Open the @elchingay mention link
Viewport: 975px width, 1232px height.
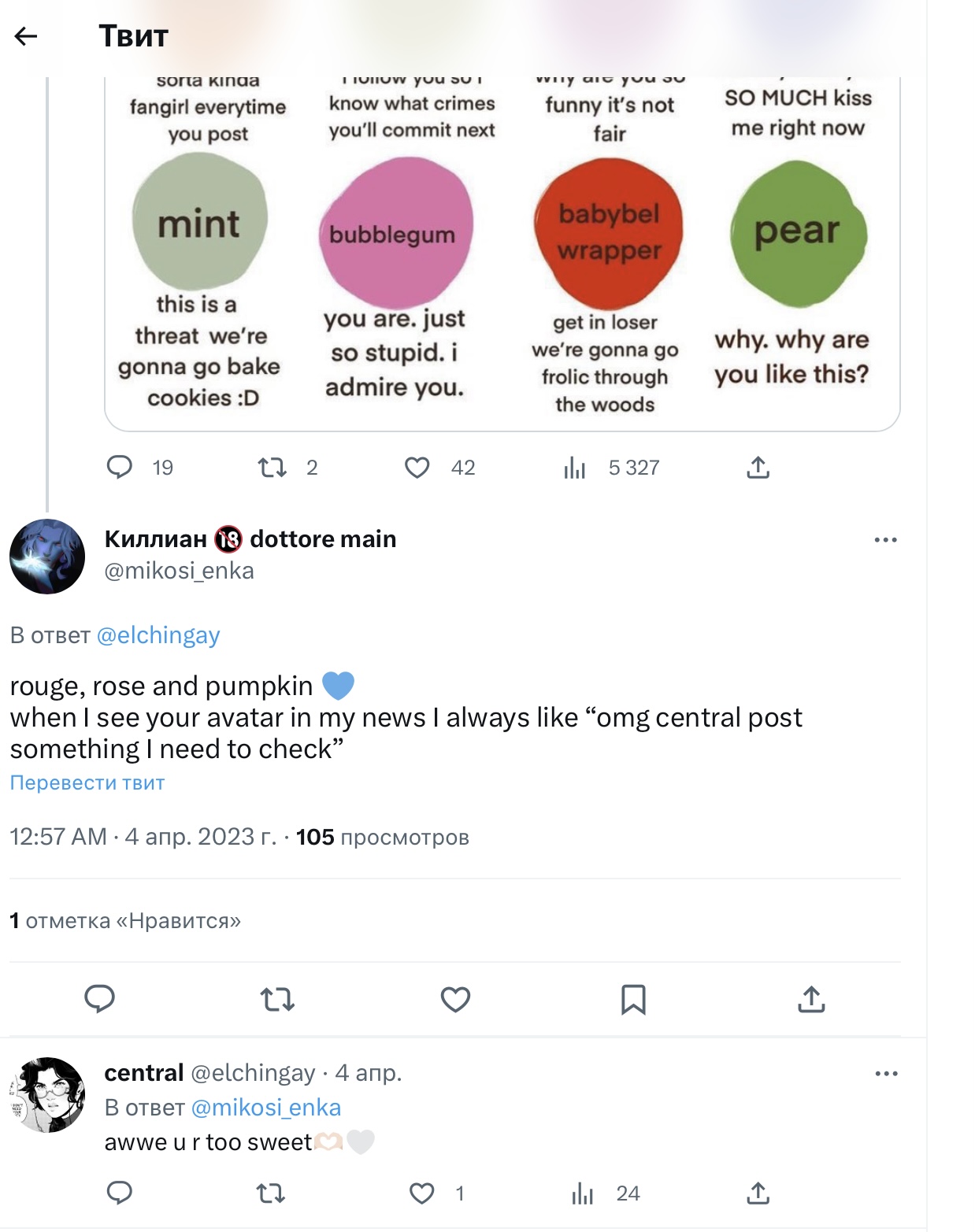158,635
